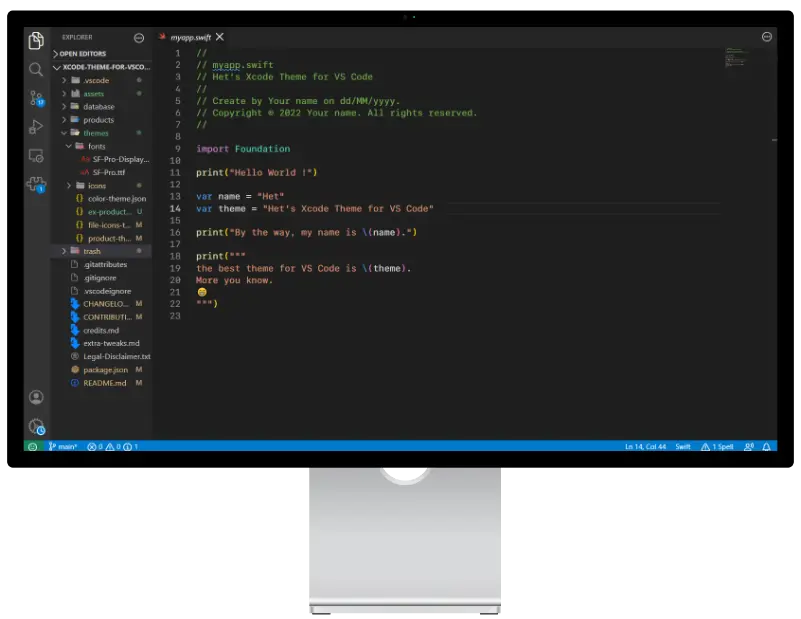801x619 pixels.
Task: Open the problems errors and warnings counter
Action: click(x=112, y=446)
